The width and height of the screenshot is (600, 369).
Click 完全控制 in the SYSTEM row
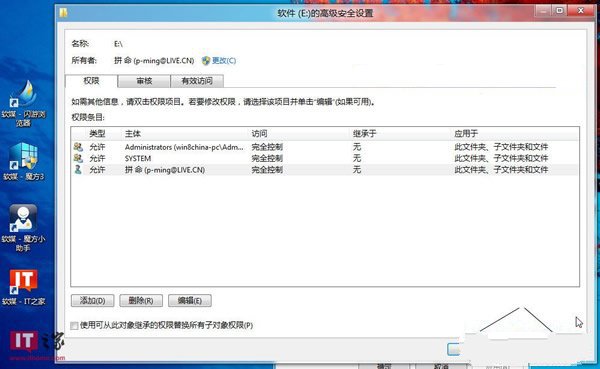tap(267, 158)
